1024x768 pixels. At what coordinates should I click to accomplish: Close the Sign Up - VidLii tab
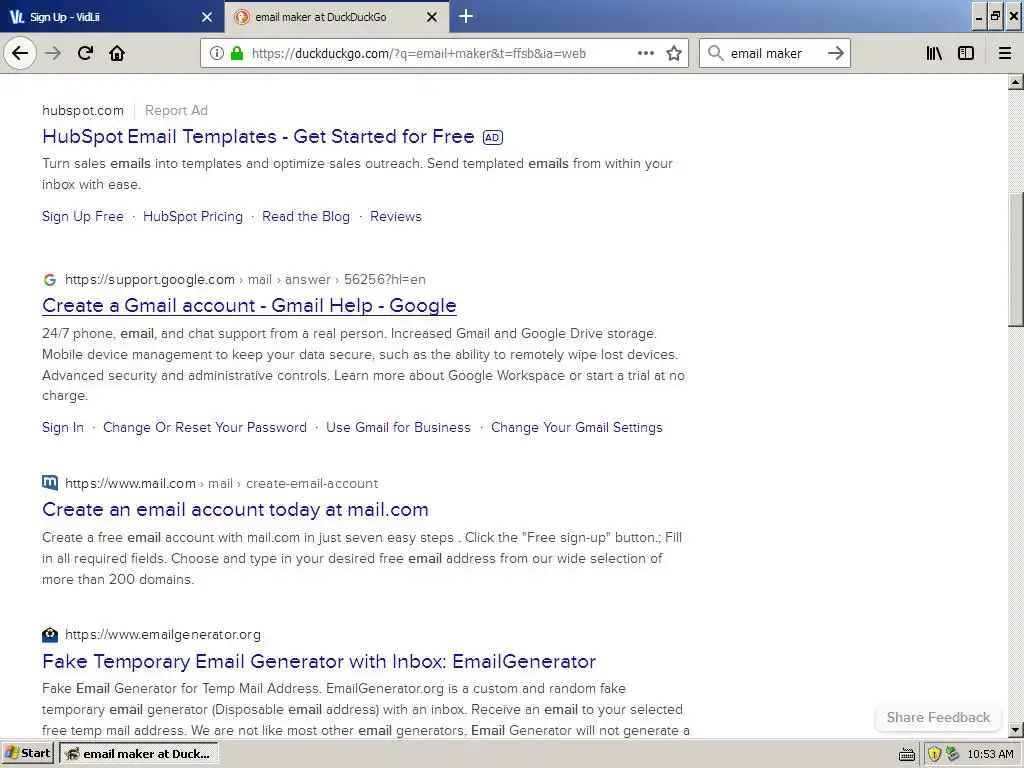[x=207, y=17]
